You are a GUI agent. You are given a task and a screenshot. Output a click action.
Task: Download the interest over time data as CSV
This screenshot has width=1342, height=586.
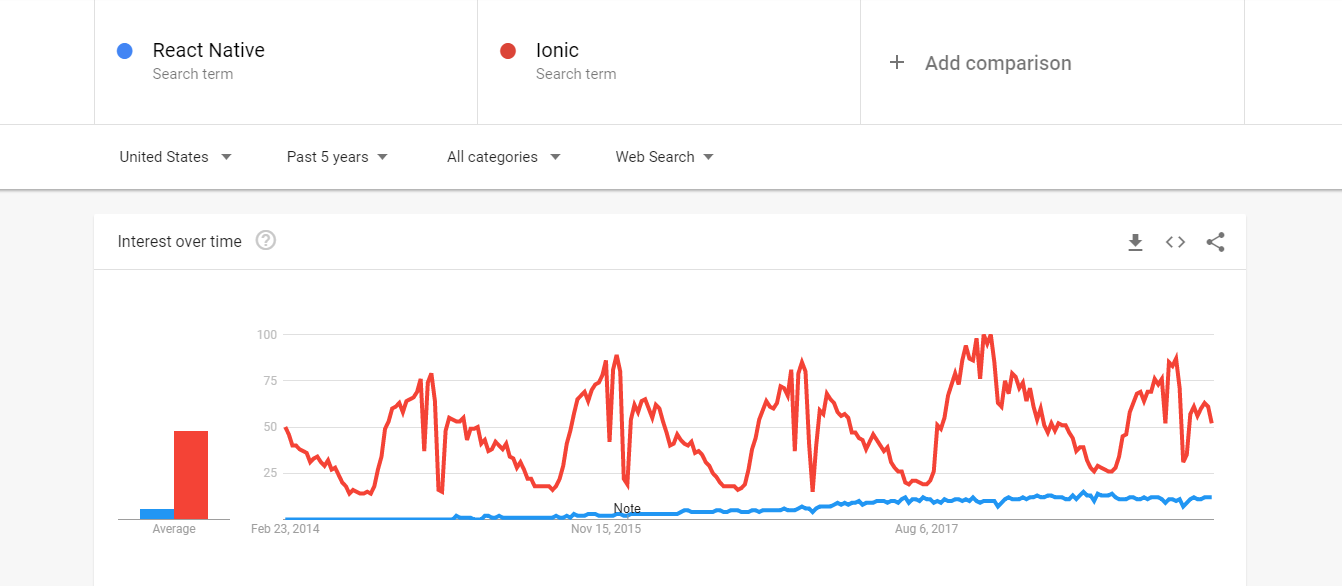pyautogui.click(x=1135, y=241)
